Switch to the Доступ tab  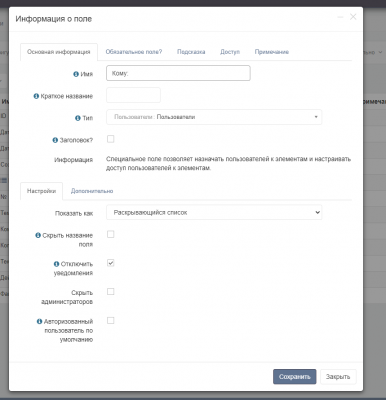pyautogui.click(x=230, y=52)
